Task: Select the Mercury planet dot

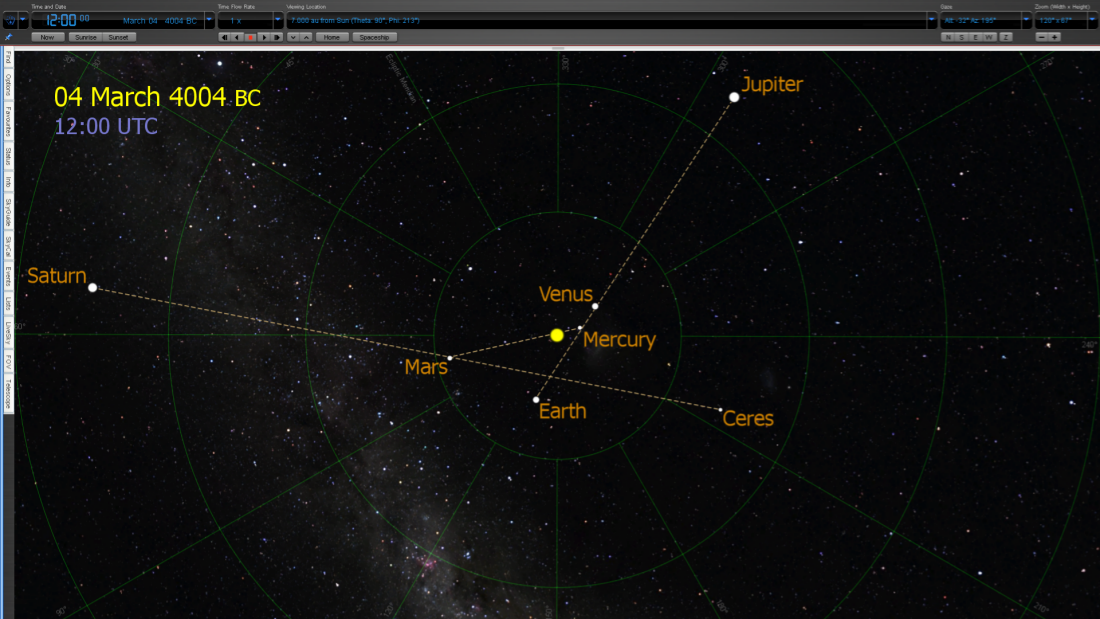Action: [x=580, y=328]
